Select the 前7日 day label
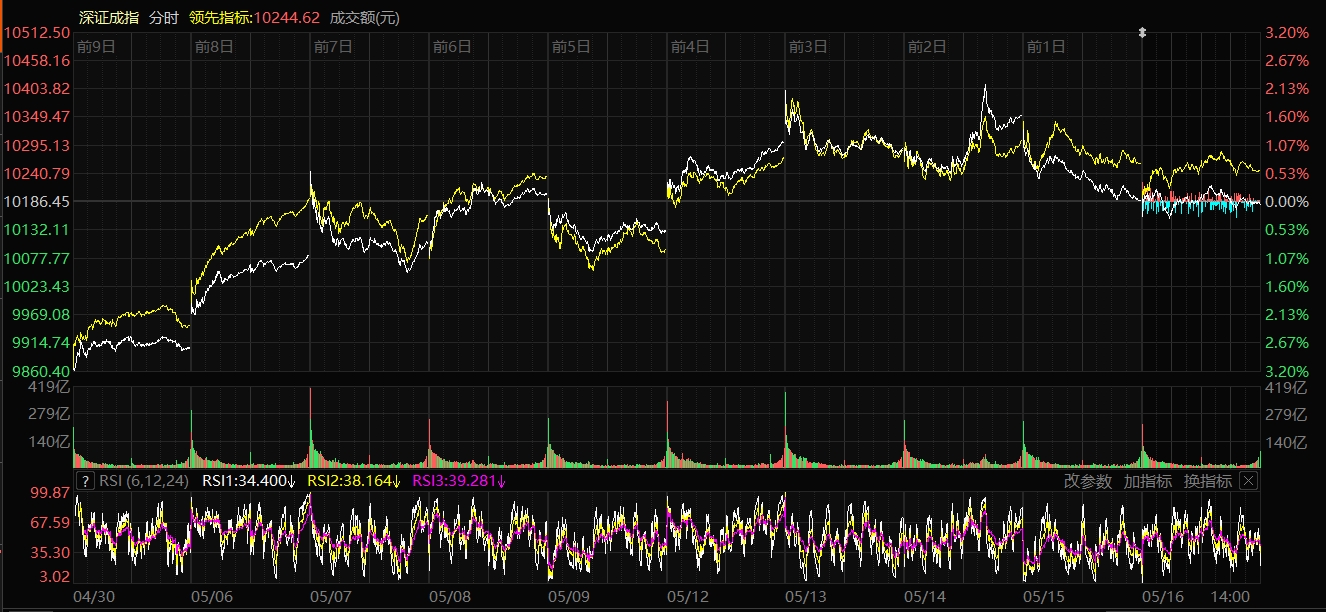Screen dimensions: 1326x612 [x=334, y=46]
